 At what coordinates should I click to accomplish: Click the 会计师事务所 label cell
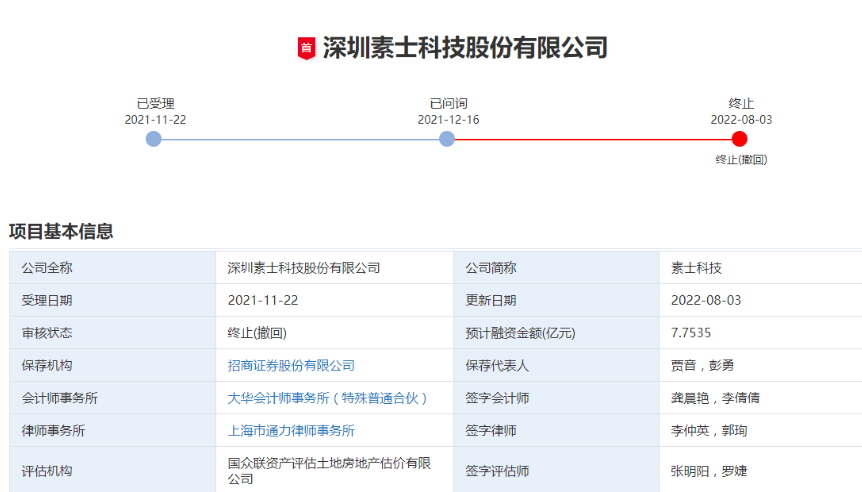[x=113, y=398]
